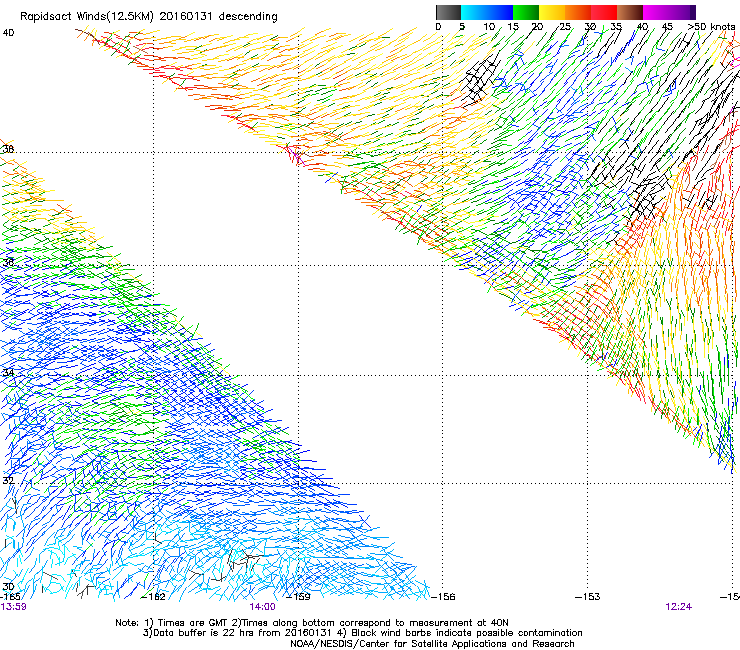Click the latitude label '32' on the left axis
This screenshot has width=740, height=650.
pos(8,481)
